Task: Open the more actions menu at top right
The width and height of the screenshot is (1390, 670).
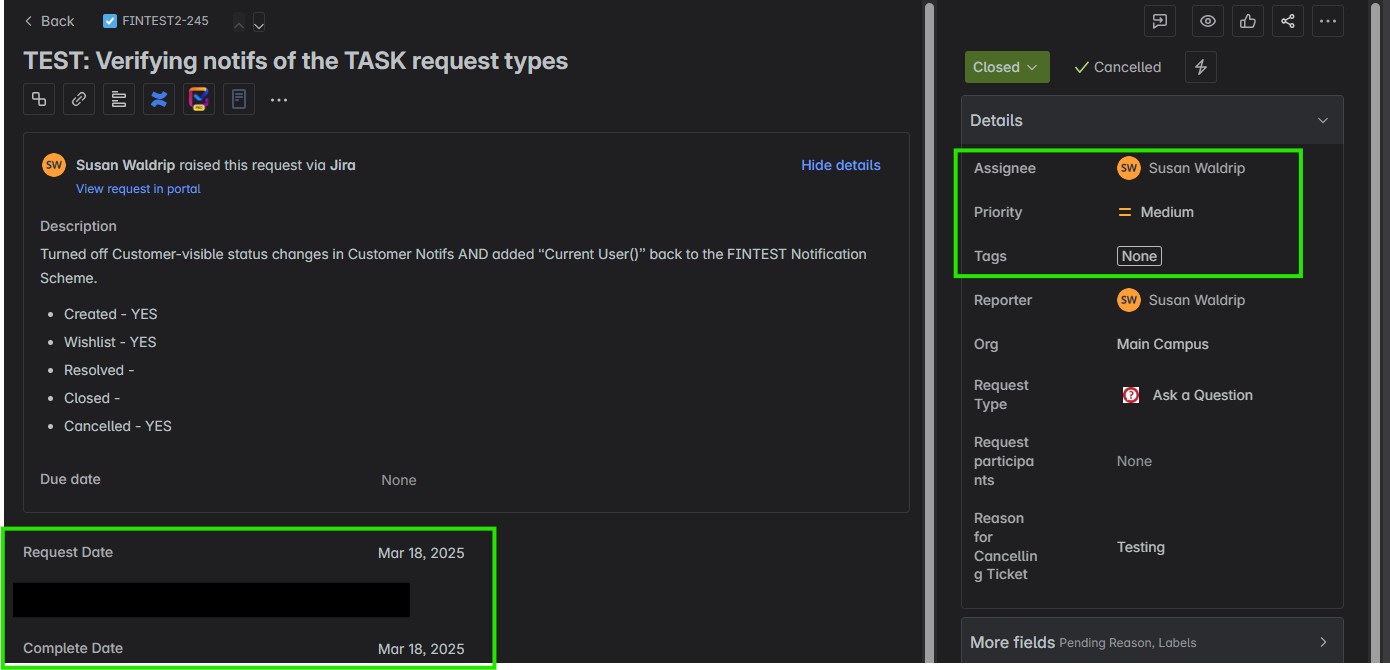Action: tap(1327, 21)
